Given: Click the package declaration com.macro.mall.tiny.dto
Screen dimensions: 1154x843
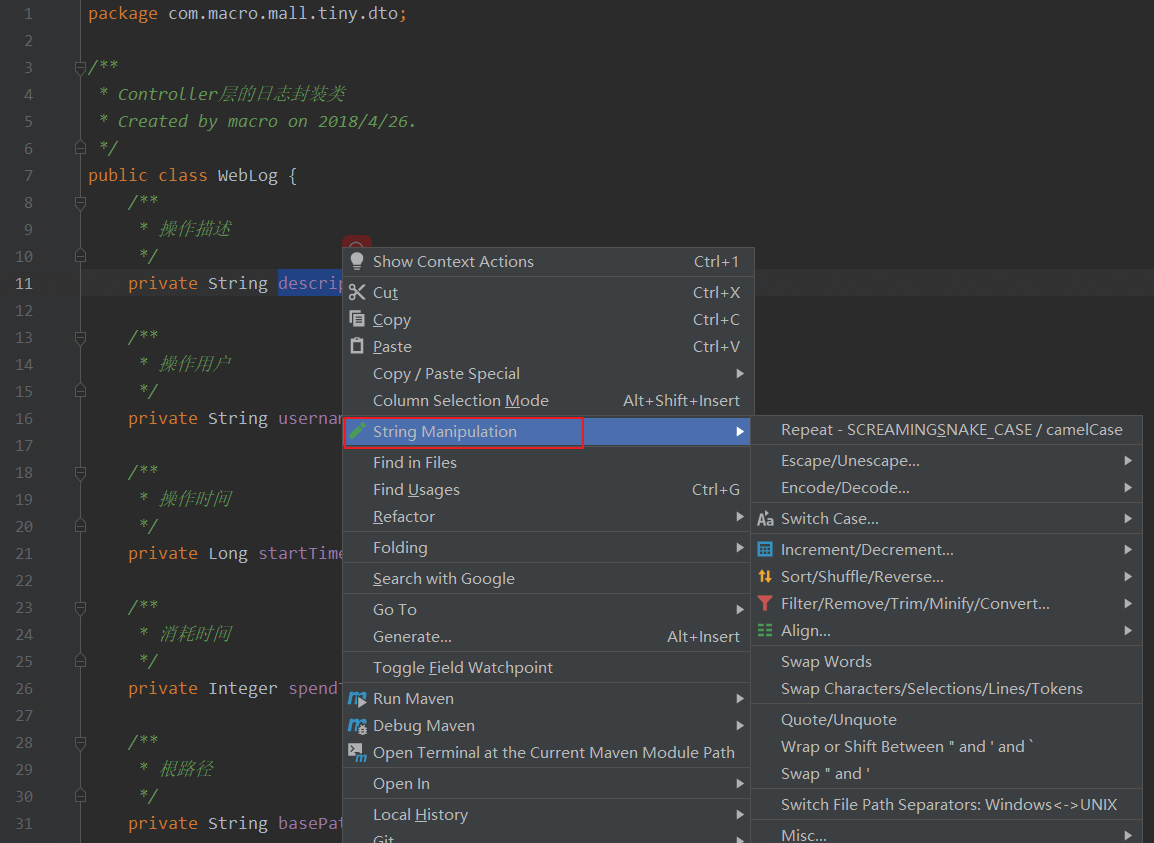Looking at the screenshot, I should [283, 13].
